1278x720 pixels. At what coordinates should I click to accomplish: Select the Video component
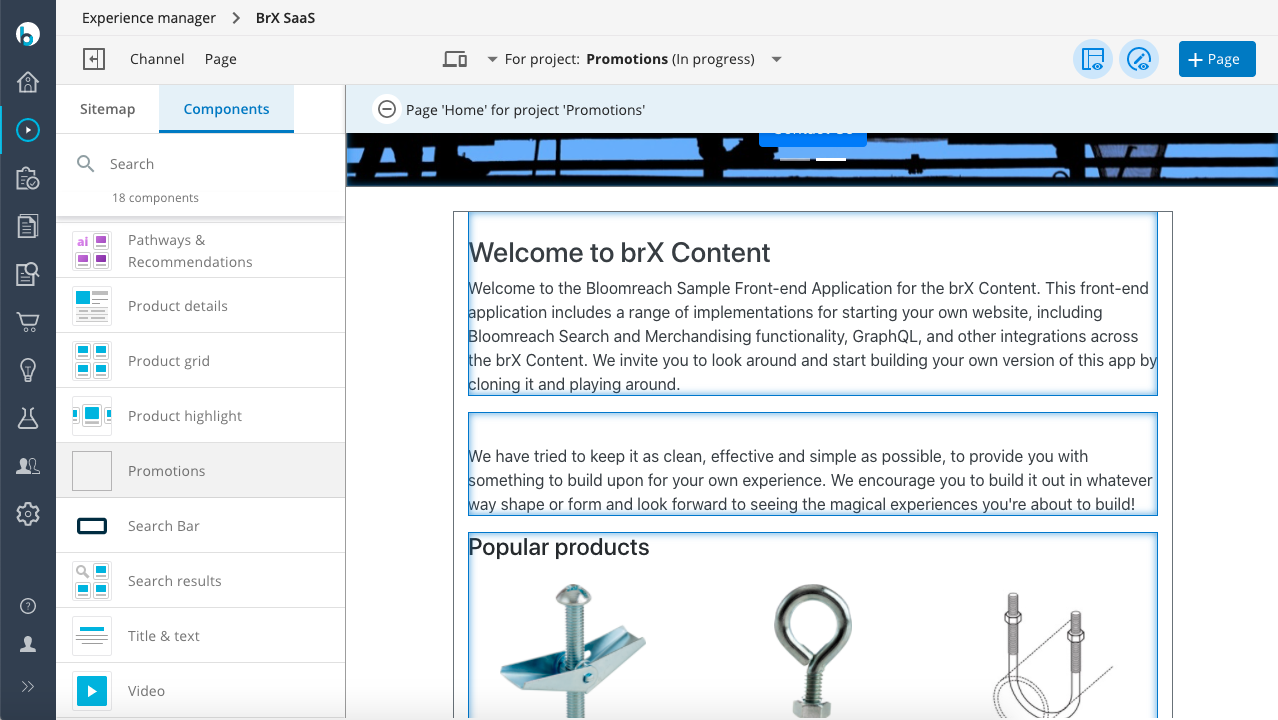[x=201, y=690]
